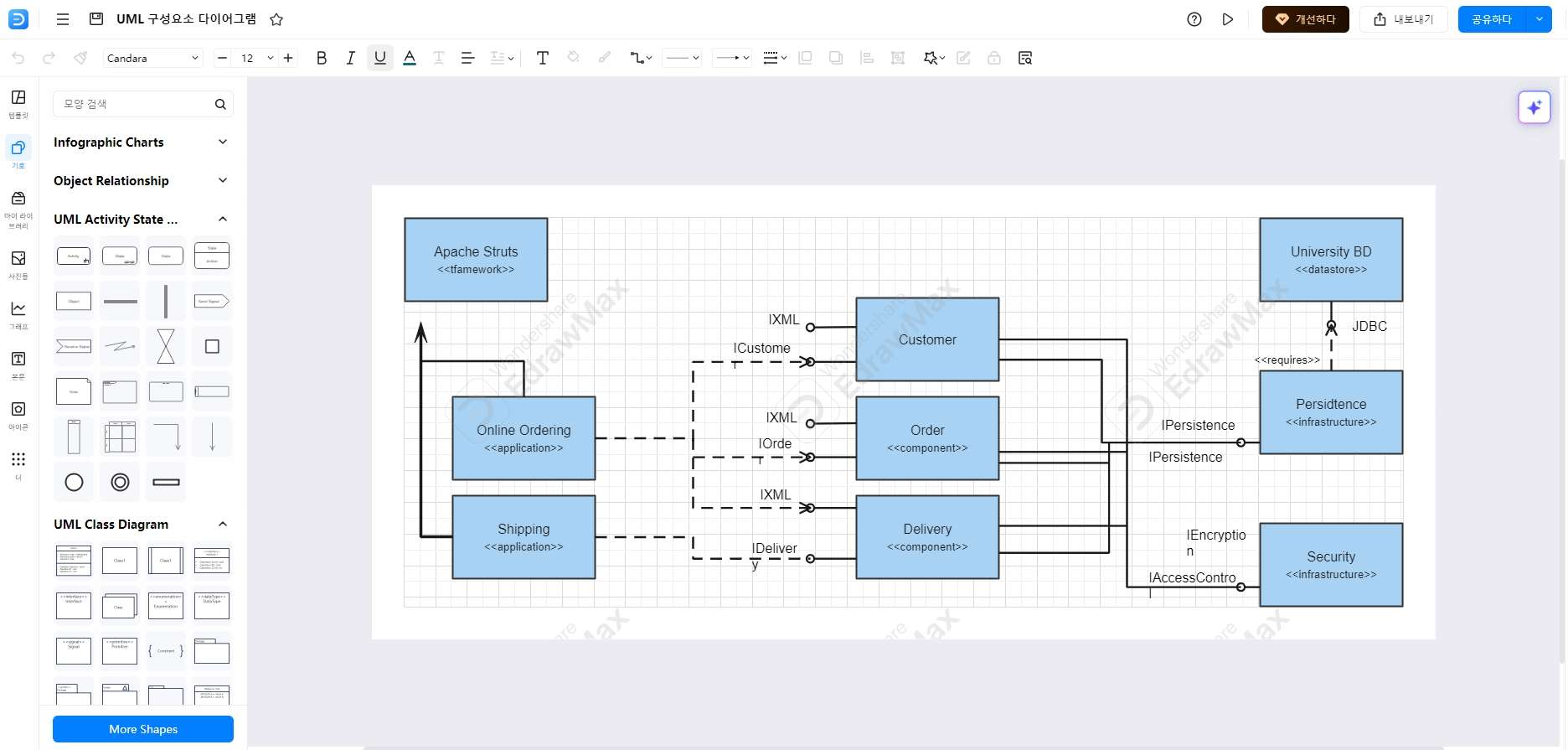
Task: Toggle italic formatting
Action: [350, 58]
